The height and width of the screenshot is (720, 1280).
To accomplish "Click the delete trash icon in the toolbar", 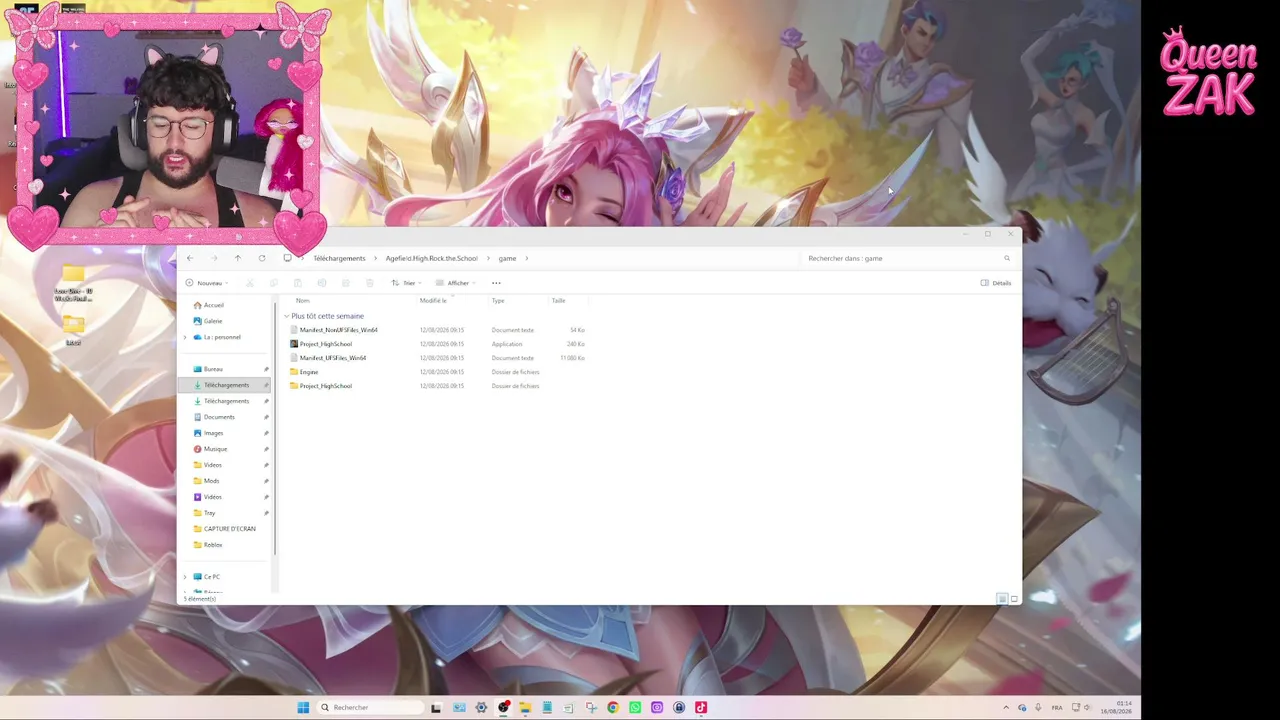I will click(x=370, y=283).
